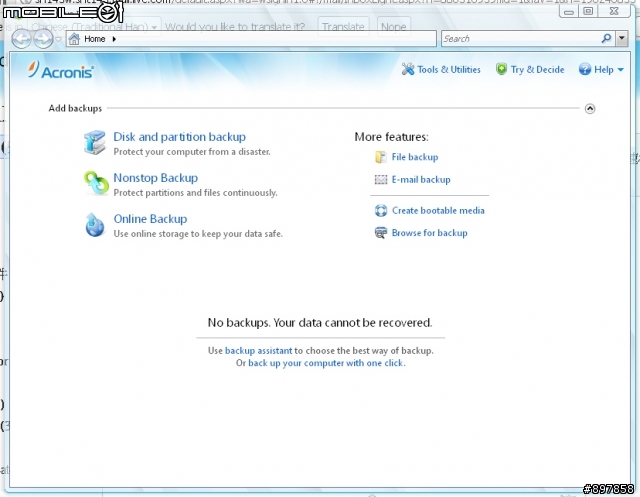Click the E-mail backup envelope icon
The height and width of the screenshot is (497, 640).
pyautogui.click(x=380, y=180)
